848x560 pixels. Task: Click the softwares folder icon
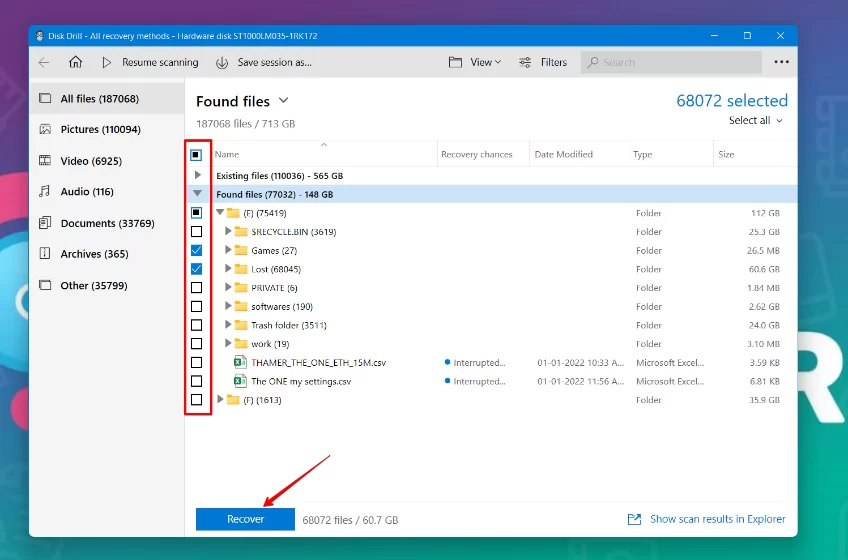[241, 306]
